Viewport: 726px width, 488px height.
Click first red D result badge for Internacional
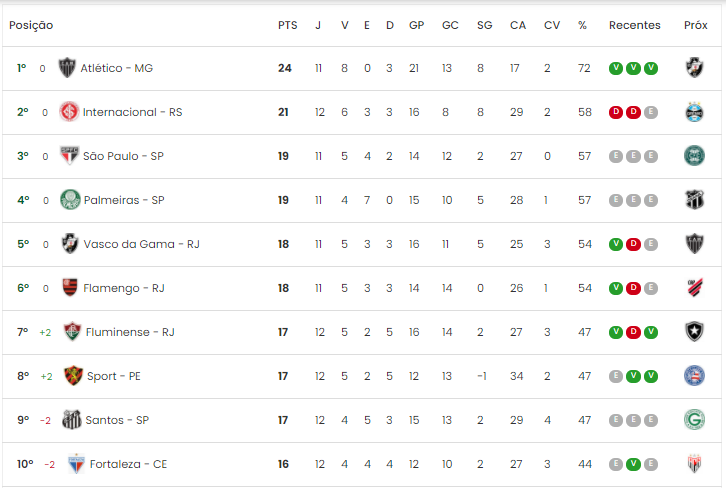coord(615,112)
